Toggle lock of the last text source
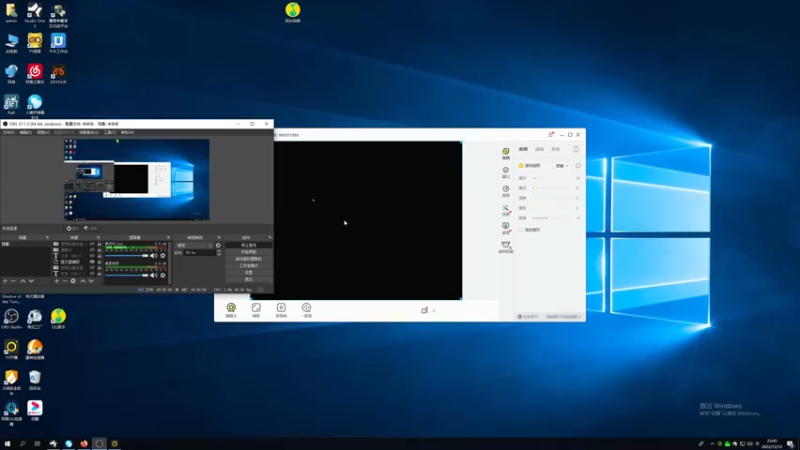Screen dimensions: 800x450 (99, 273)
